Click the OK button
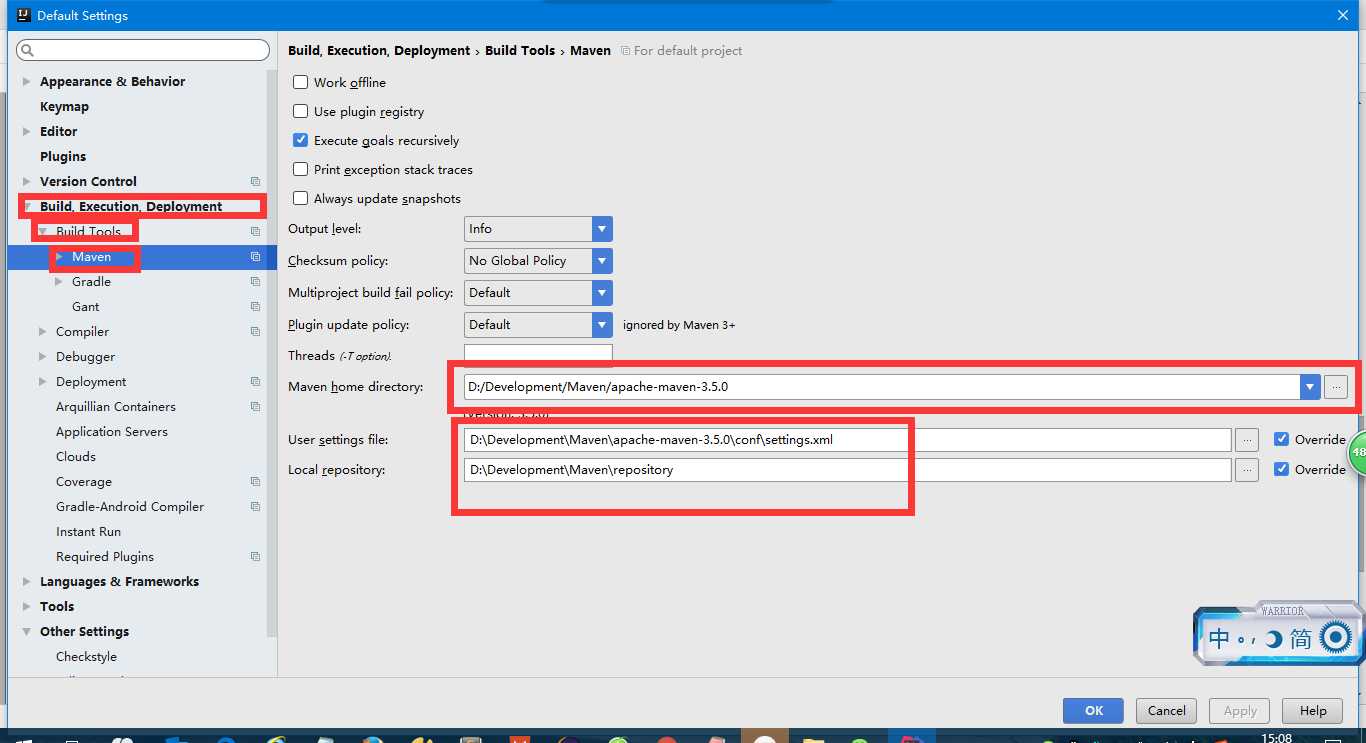This screenshot has height=743, width=1366. 1093,710
